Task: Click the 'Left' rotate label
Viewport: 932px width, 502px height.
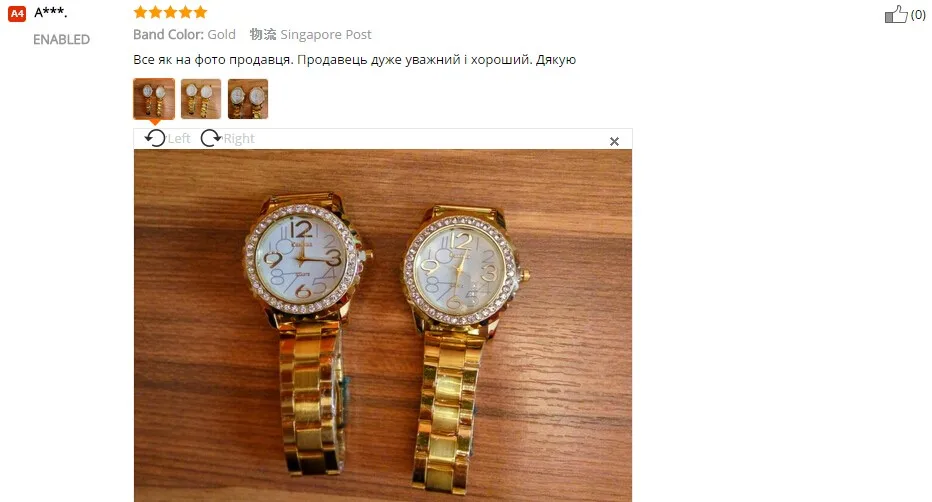Action: [x=179, y=138]
